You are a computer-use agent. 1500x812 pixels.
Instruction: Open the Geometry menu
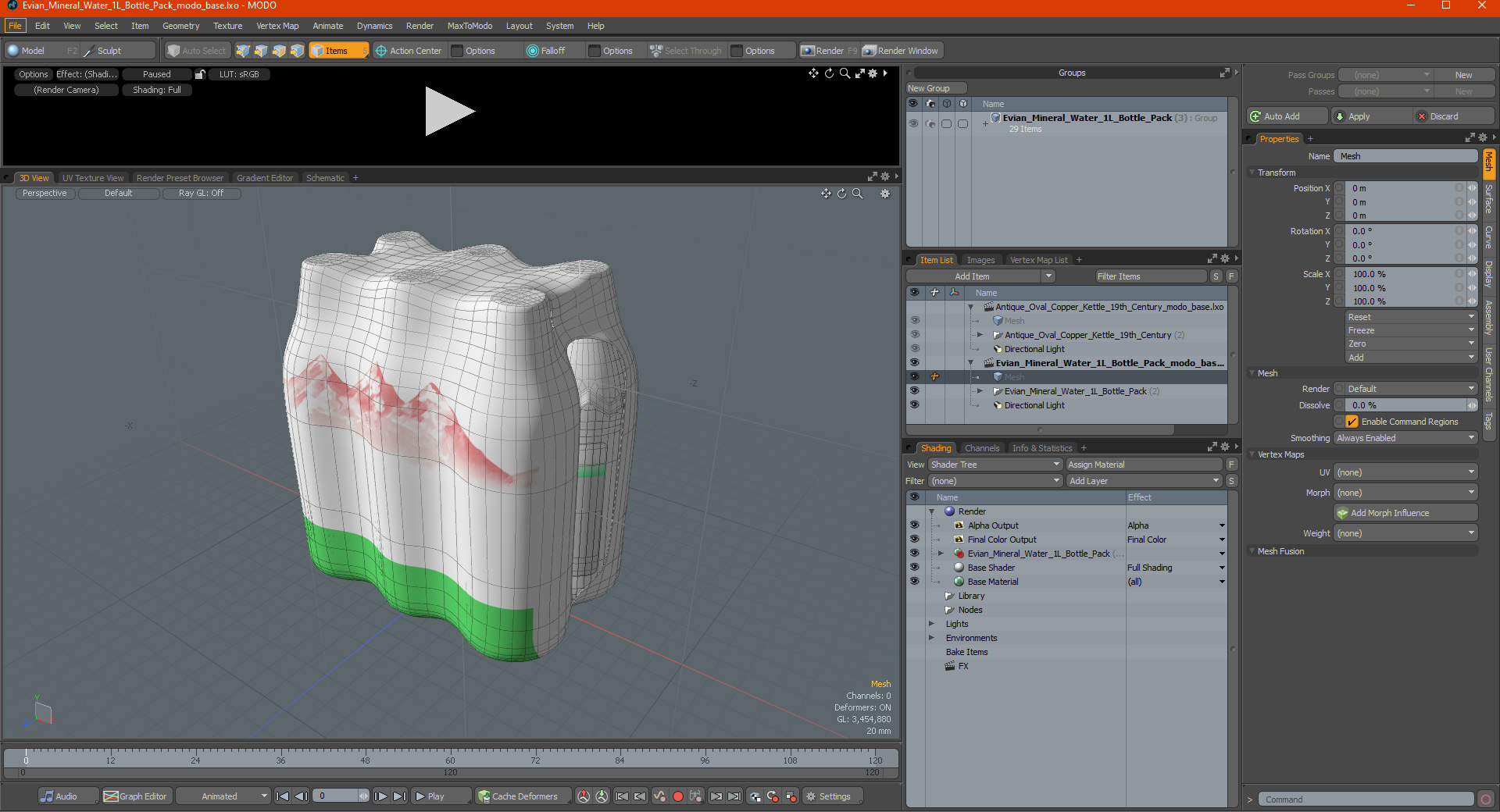point(180,26)
